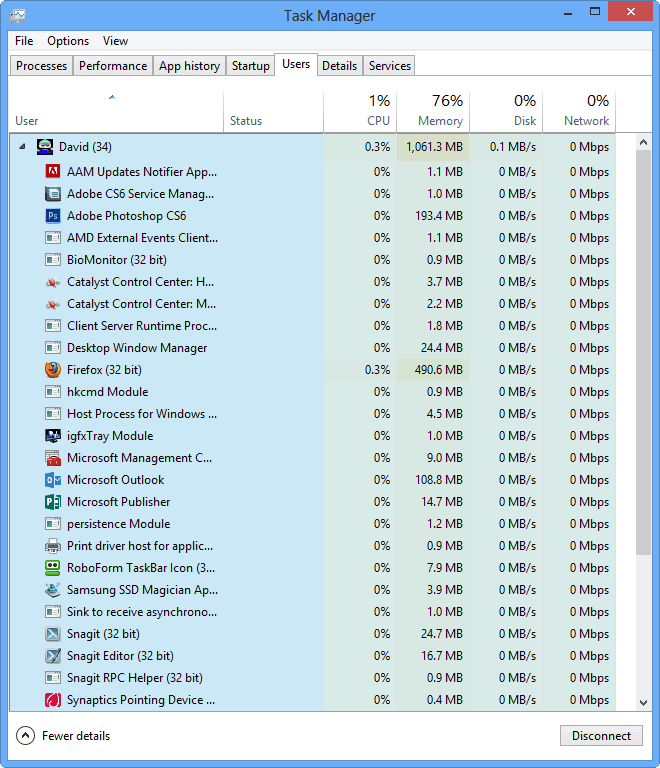
Task: Maximize the Task Manager window
Action: 595,12
